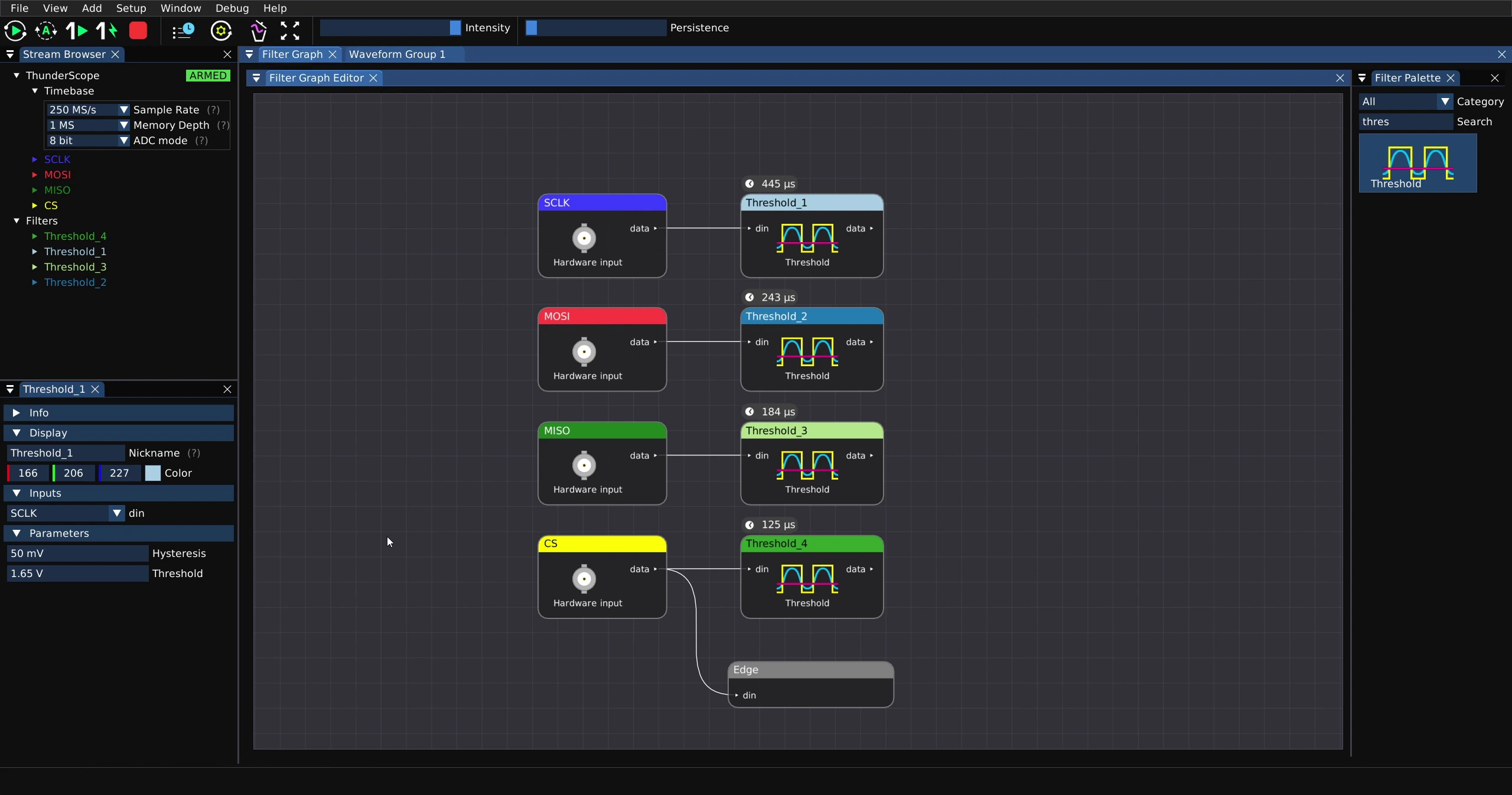This screenshot has height=795, width=1512.
Task: Expand the MOSI channel tree item
Action: click(x=35, y=175)
